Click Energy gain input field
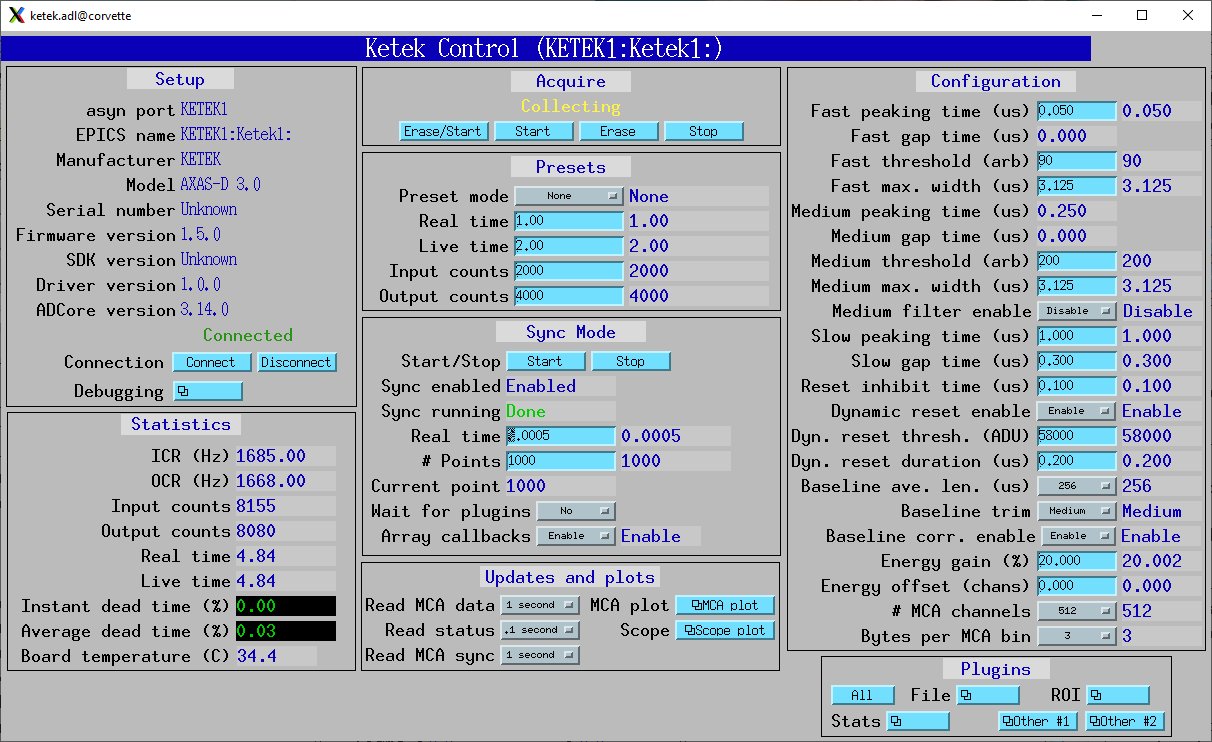The height and width of the screenshot is (742, 1212). pyautogui.click(x=1076, y=561)
